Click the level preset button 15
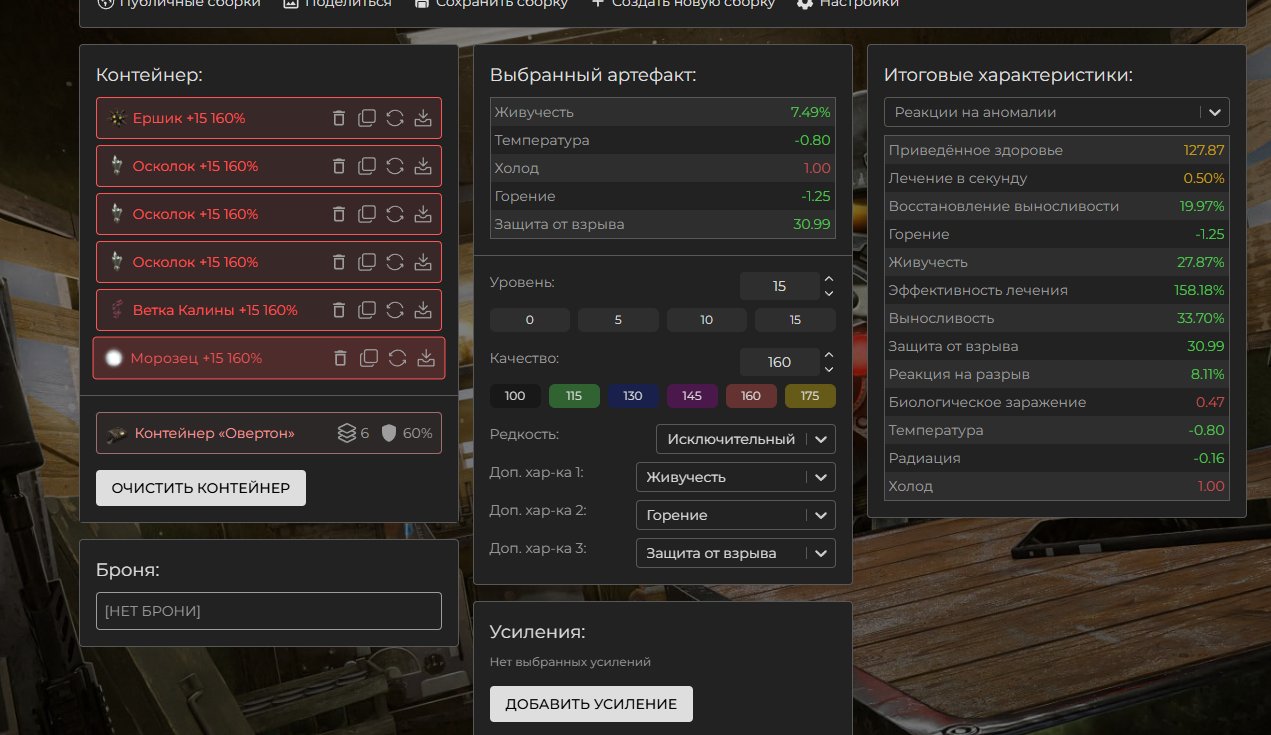Viewport: 1271px width, 735px height. click(x=795, y=320)
